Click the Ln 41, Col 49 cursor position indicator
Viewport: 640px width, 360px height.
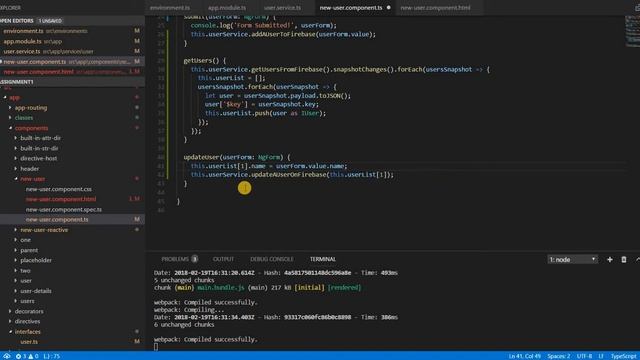[x=524, y=356]
